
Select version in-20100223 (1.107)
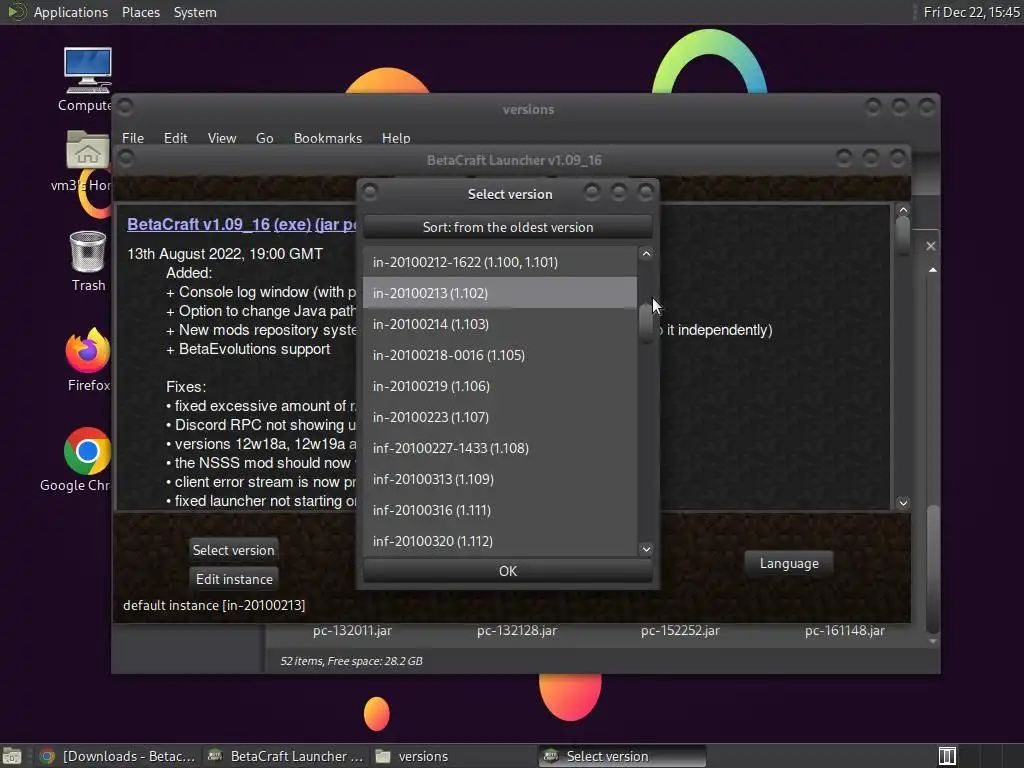[500, 417]
